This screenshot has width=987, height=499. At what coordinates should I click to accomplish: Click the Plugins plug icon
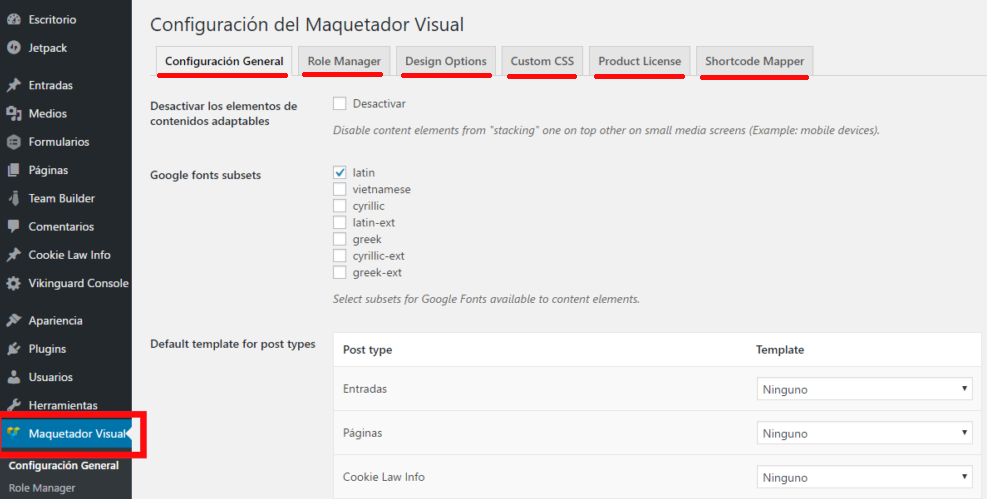[x=14, y=349]
